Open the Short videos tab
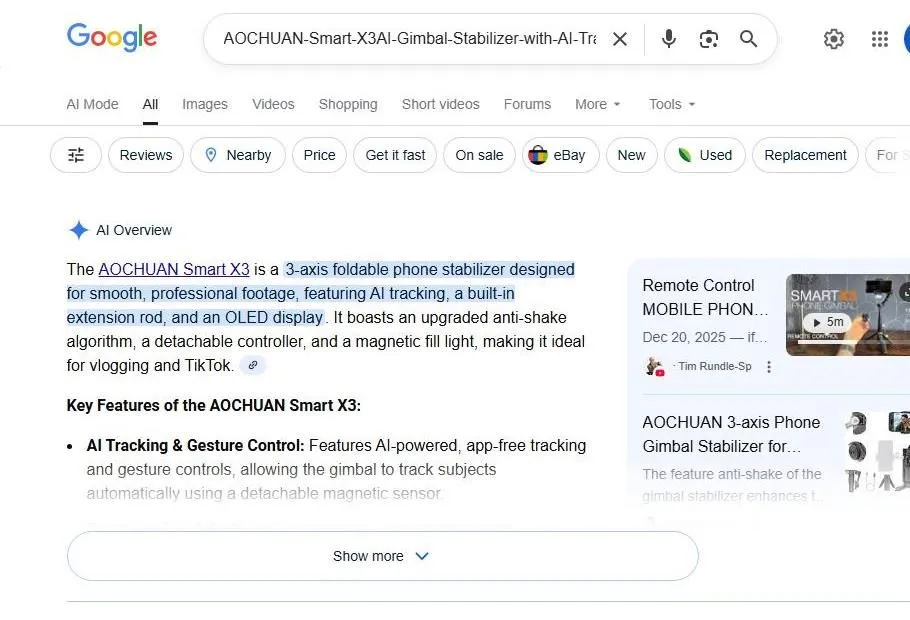 pos(440,104)
